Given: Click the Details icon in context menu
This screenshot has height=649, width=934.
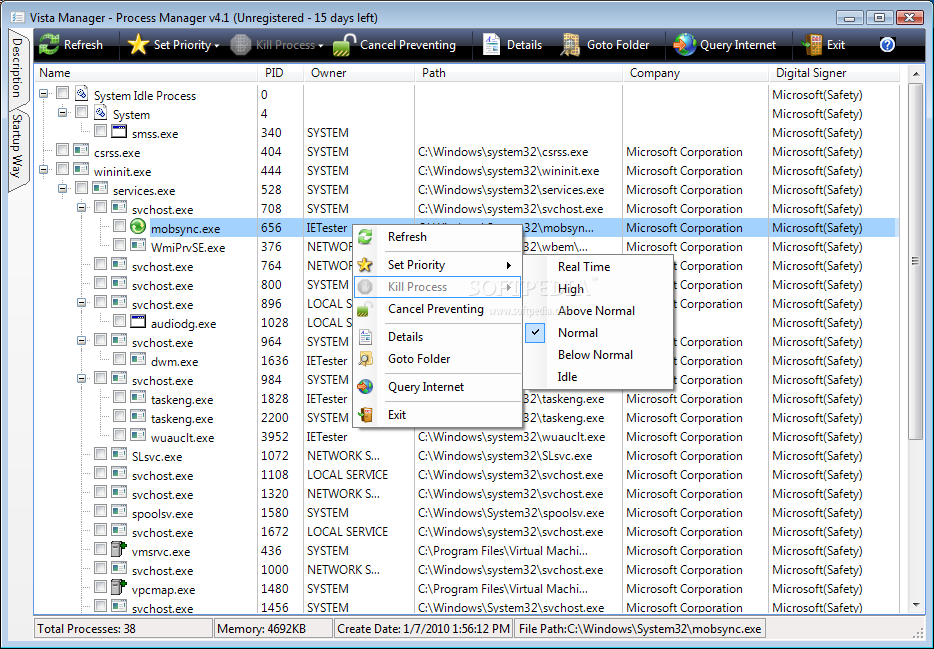Looking at the screenshot, I should click(365, 337).
